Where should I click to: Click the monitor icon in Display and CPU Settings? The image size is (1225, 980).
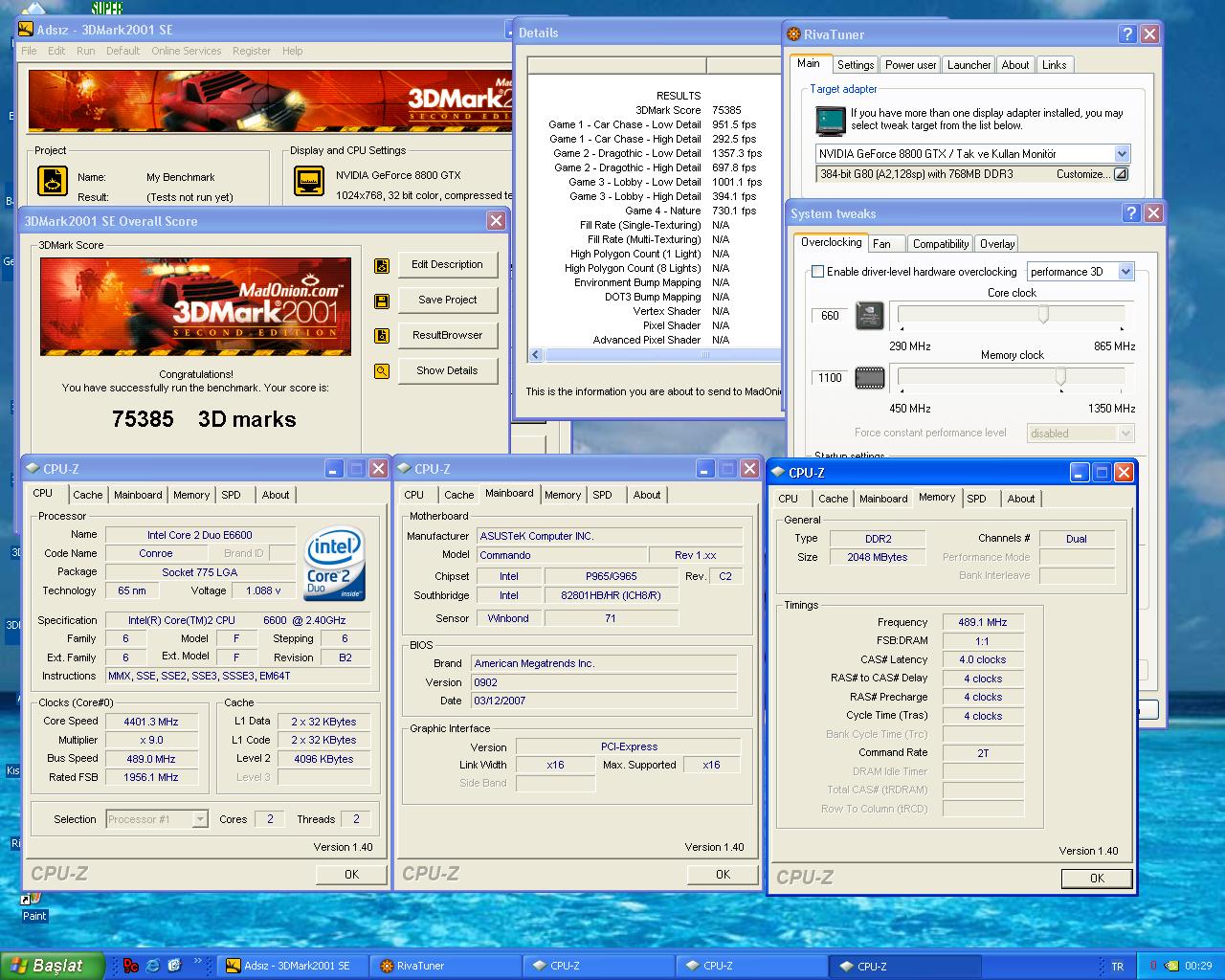[x=308, y=181]
